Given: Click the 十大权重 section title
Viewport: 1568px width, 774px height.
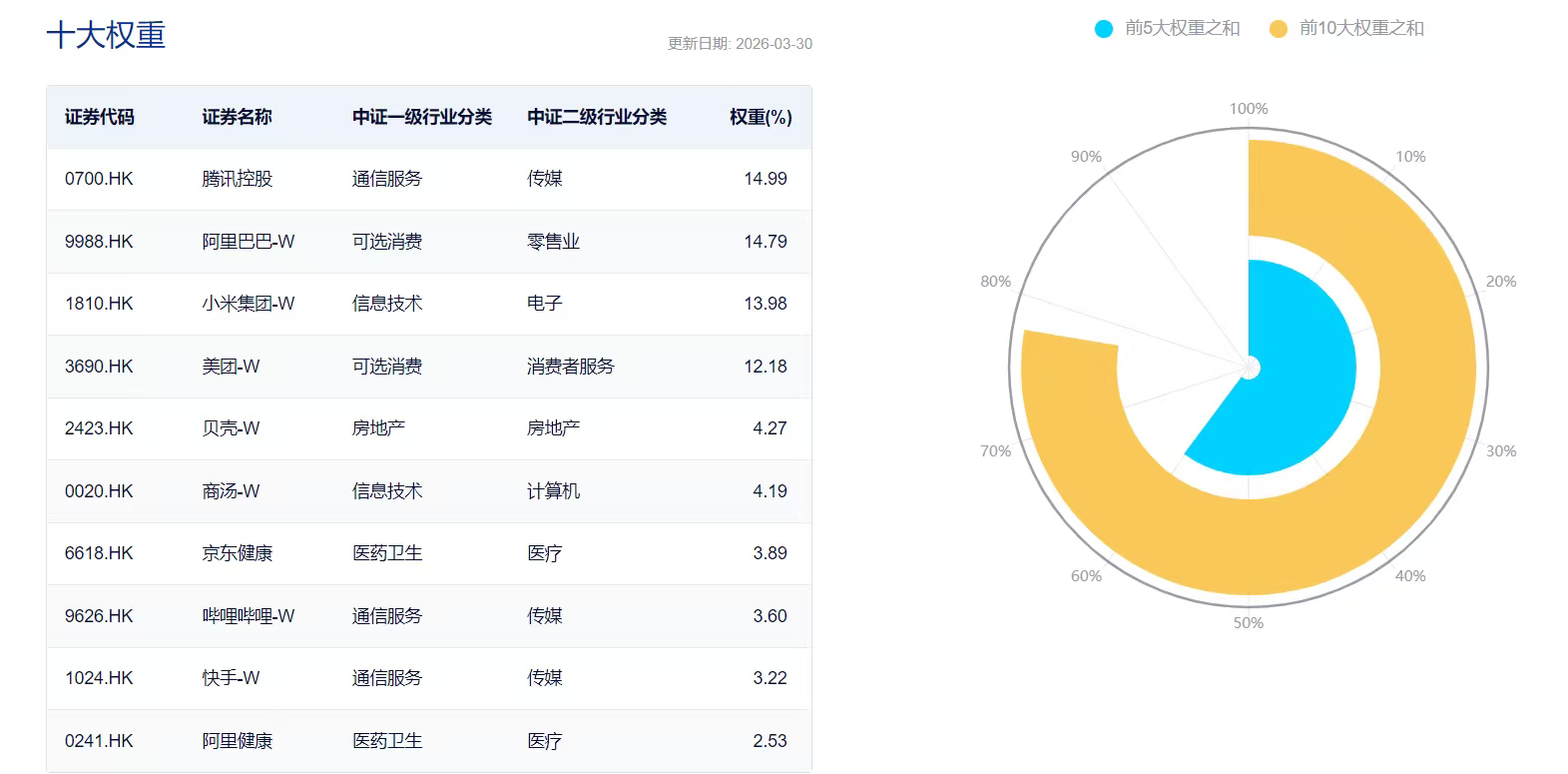Looking at the screenshot, I should point(106,35).
